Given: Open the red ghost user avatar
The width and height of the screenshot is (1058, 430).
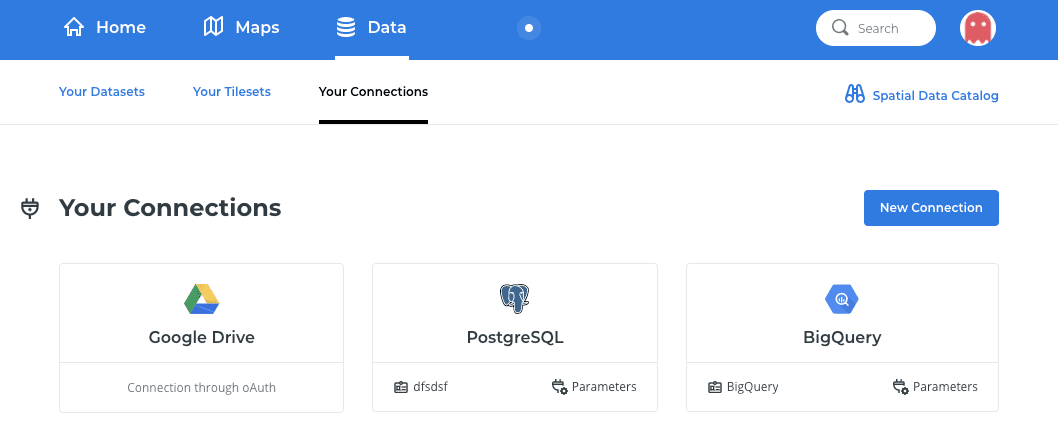Looking at the screenshot, I should tap(978, 28).
